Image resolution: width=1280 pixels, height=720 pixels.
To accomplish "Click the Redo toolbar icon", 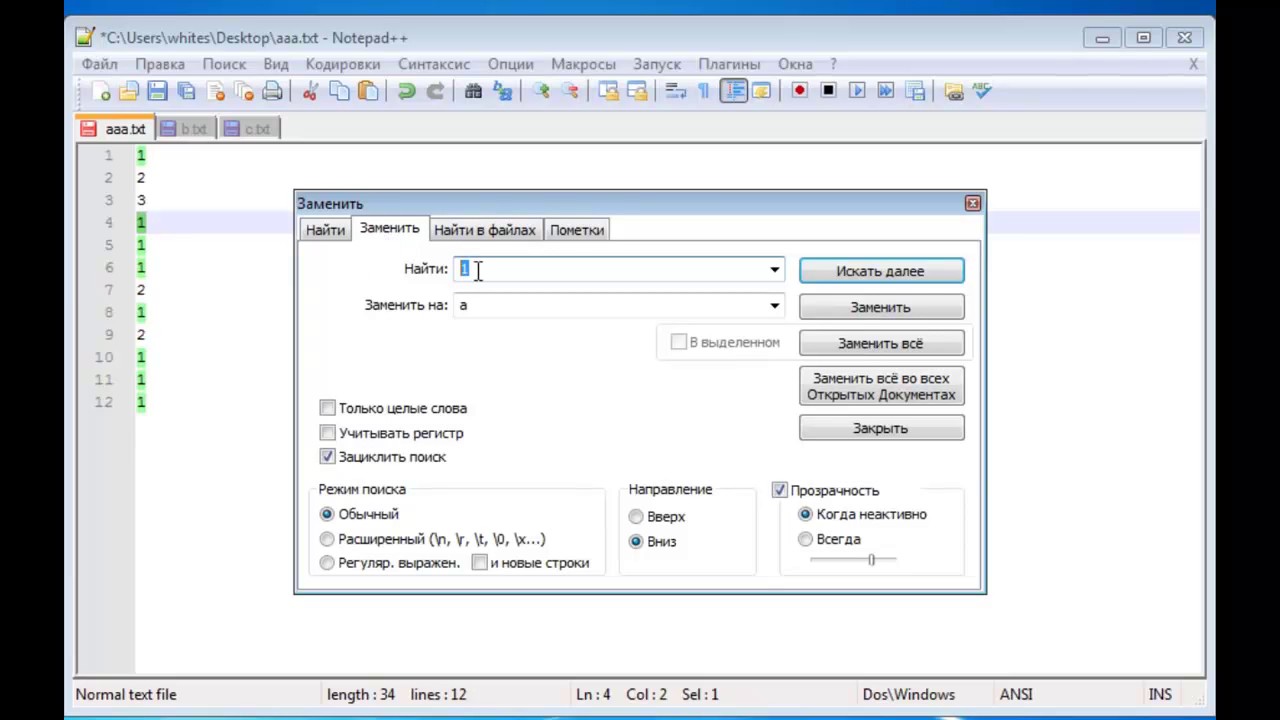I will tap(435, 91).
